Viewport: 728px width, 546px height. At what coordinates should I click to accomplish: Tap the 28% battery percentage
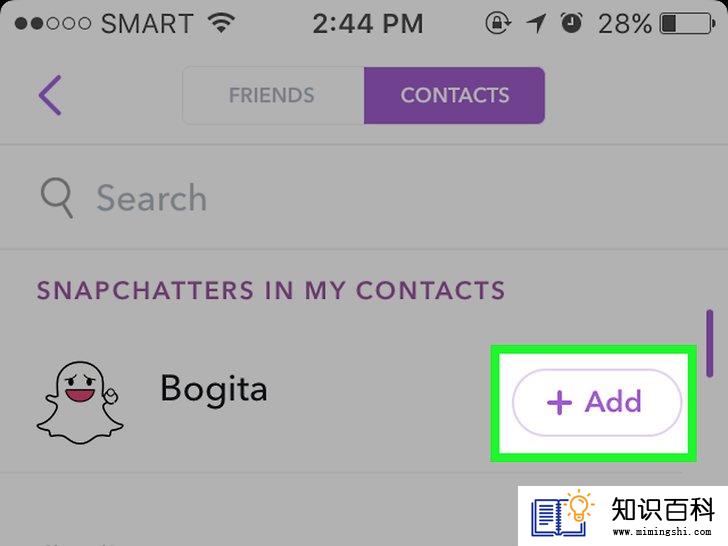click(x=624, y=23)
